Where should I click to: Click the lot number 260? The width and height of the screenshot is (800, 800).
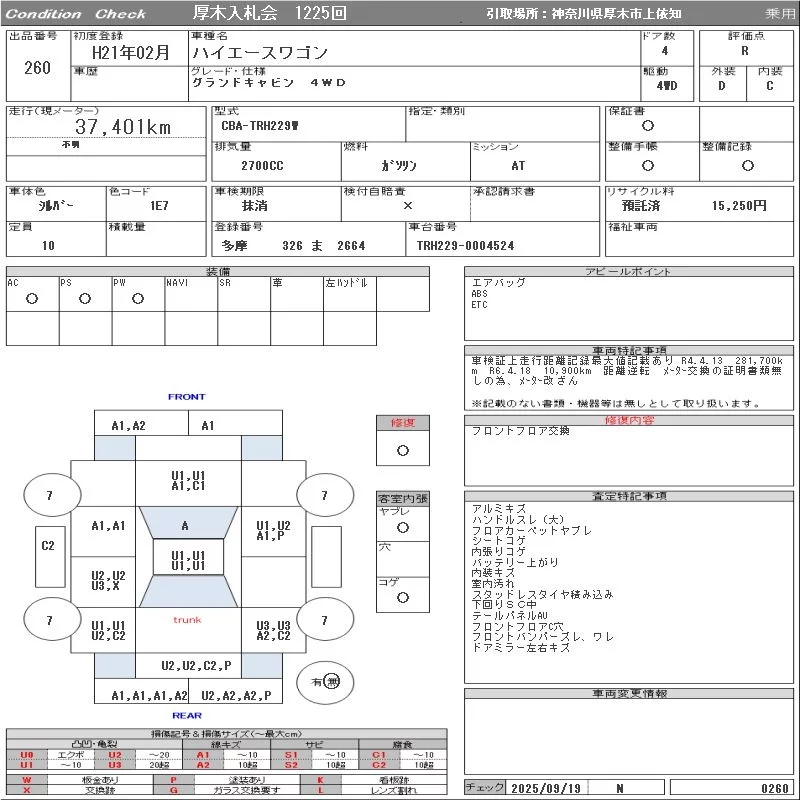[x=37, y=68]
